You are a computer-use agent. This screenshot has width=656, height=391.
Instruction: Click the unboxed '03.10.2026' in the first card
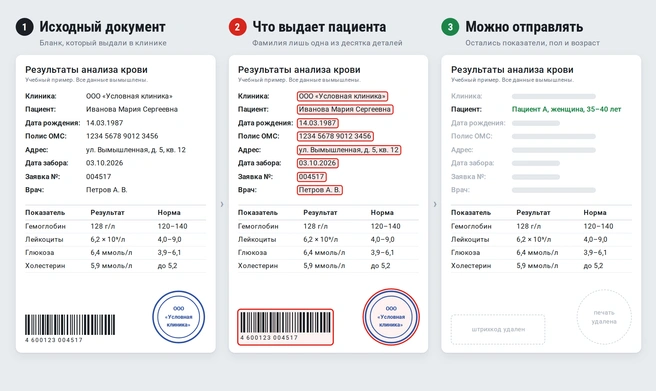pos(105,163)
